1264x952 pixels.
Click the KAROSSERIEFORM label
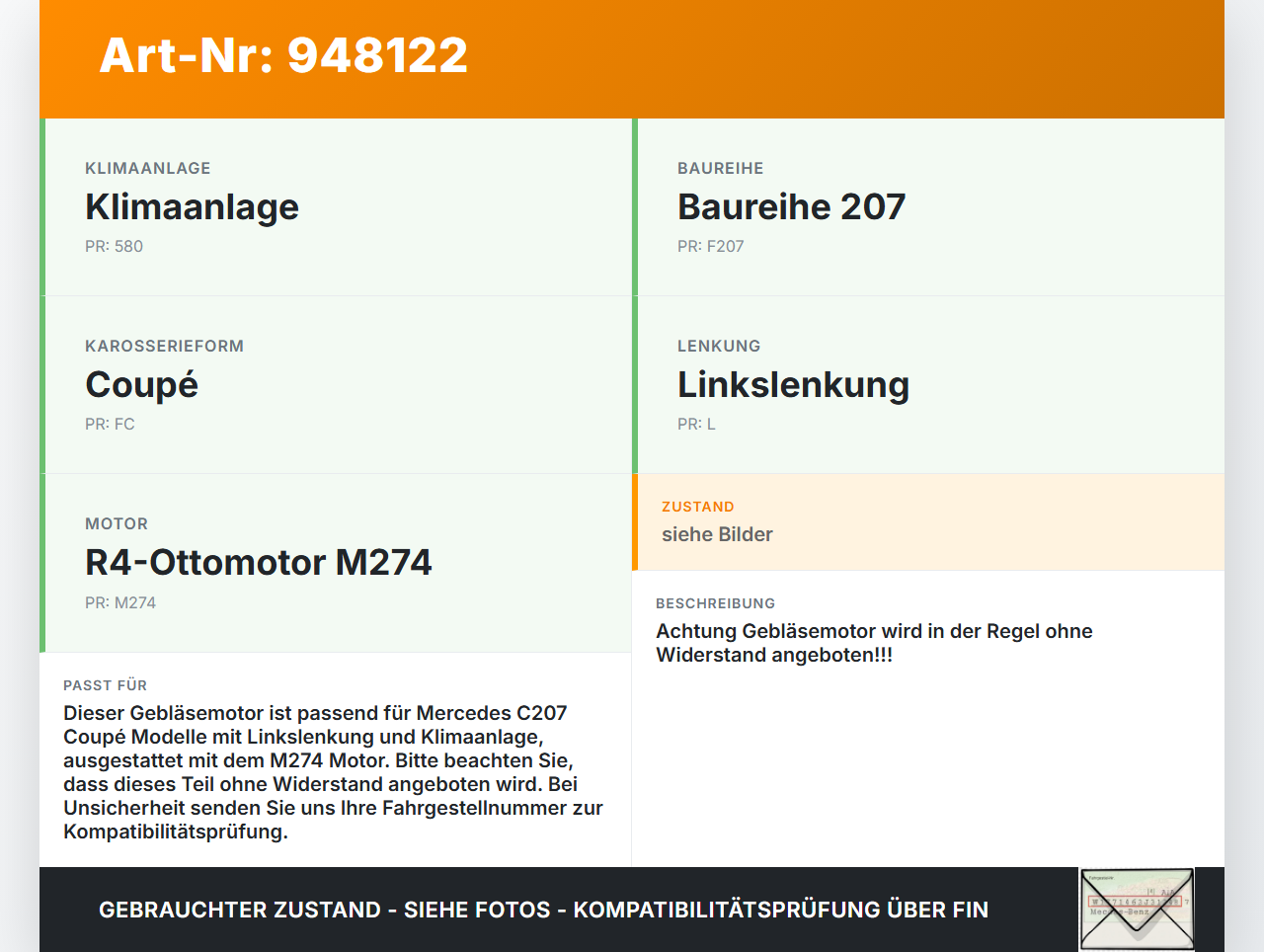pos(164,346)
